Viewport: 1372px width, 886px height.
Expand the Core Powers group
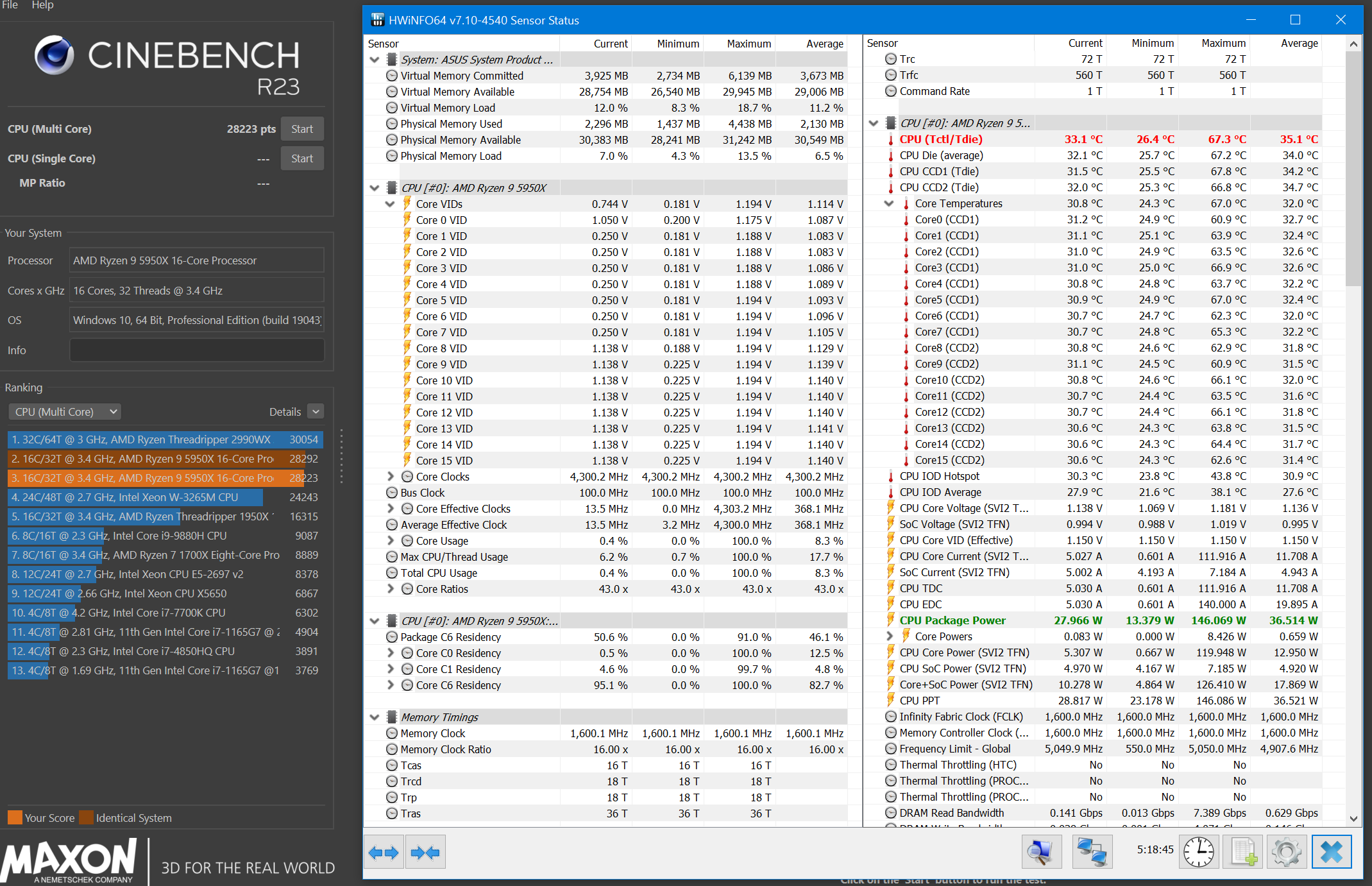[x=890, y=636]
